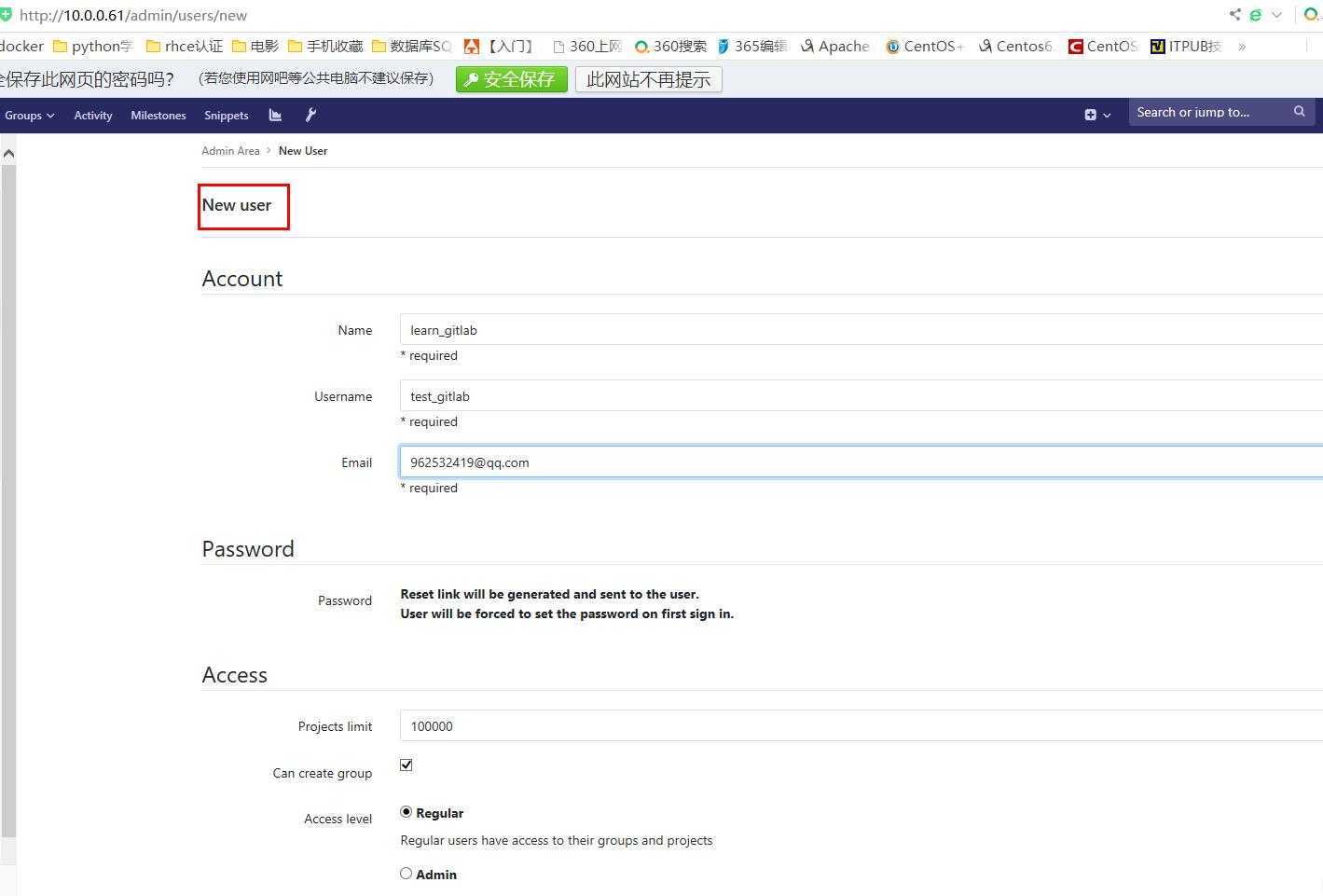Open the ITPUB bookmark

tap(1185, 46)
